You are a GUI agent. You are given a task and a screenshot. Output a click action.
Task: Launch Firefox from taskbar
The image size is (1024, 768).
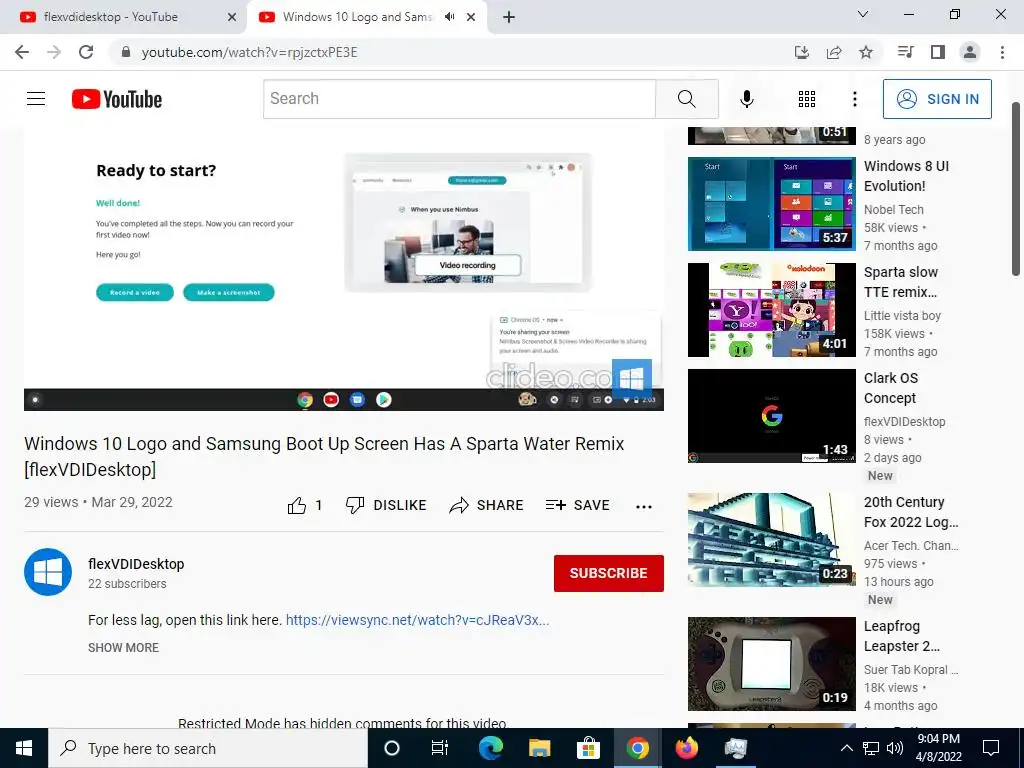(686, 748)
